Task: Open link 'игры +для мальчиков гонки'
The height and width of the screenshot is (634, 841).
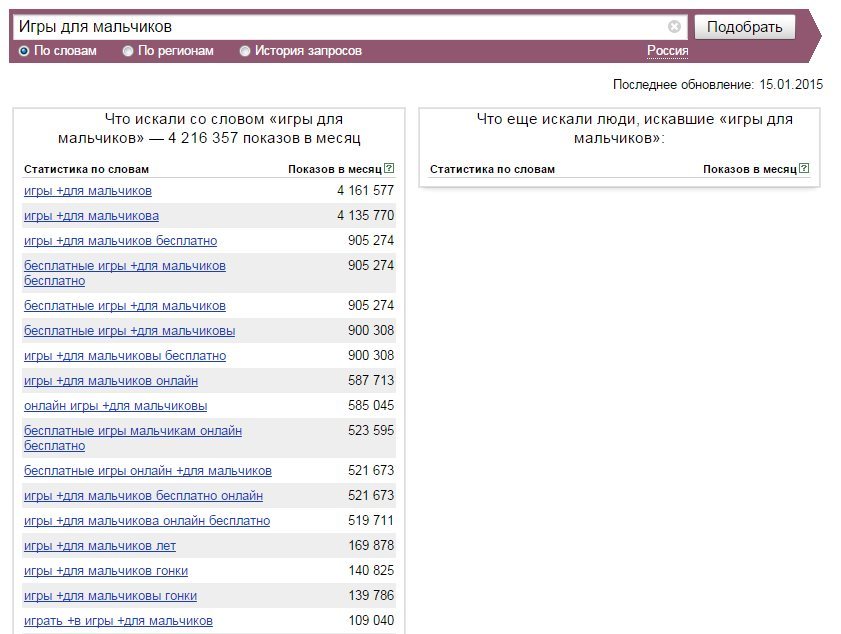Action: click(106, 571)
